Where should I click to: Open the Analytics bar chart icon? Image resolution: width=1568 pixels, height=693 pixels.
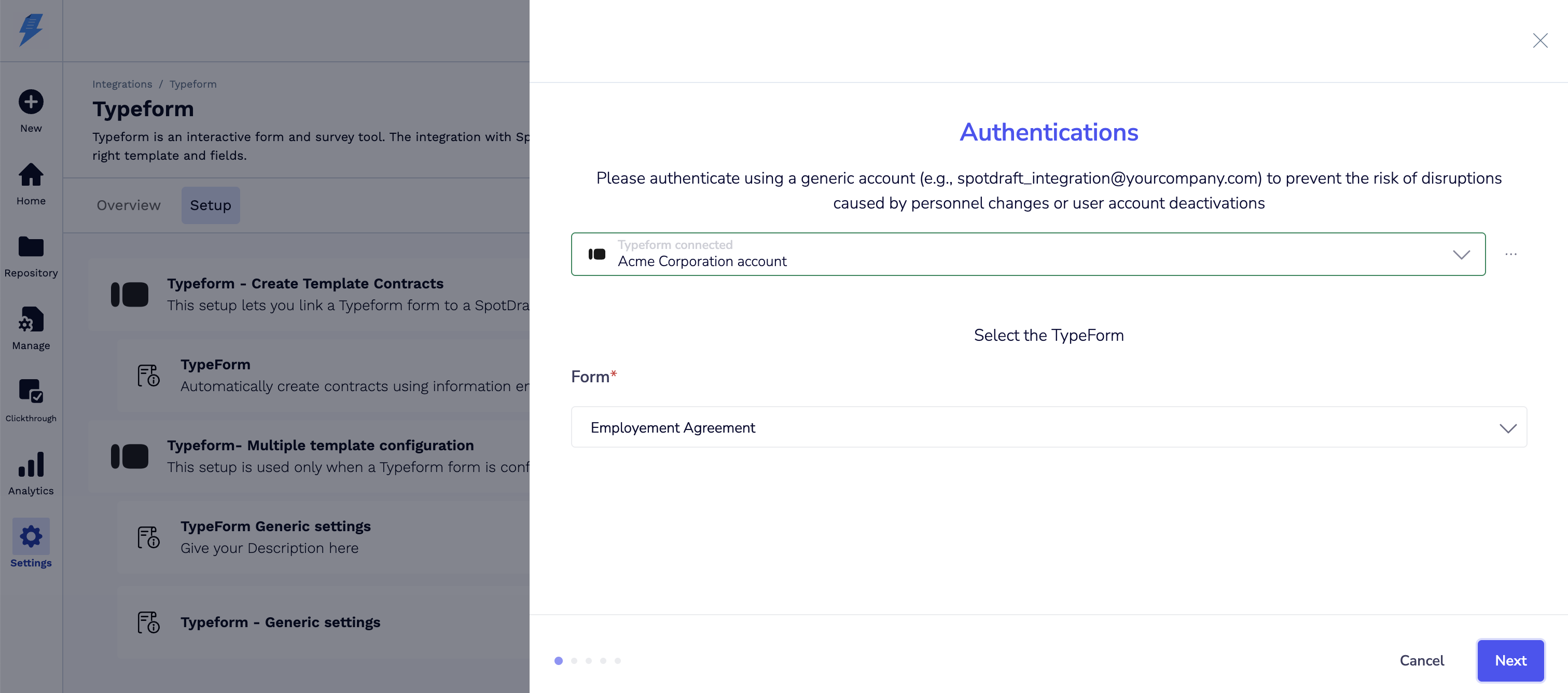(x=31, y=465)
